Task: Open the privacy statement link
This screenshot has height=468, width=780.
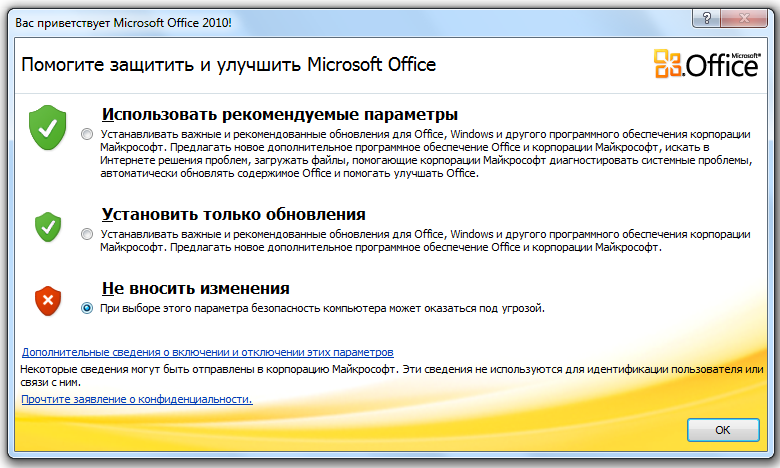Action: [x=137, y=399]
